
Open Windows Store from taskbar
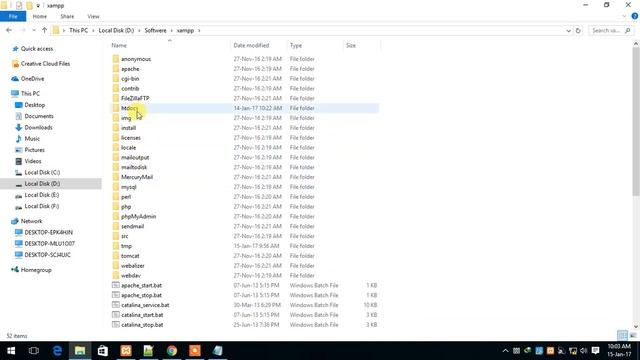[102, 351]
